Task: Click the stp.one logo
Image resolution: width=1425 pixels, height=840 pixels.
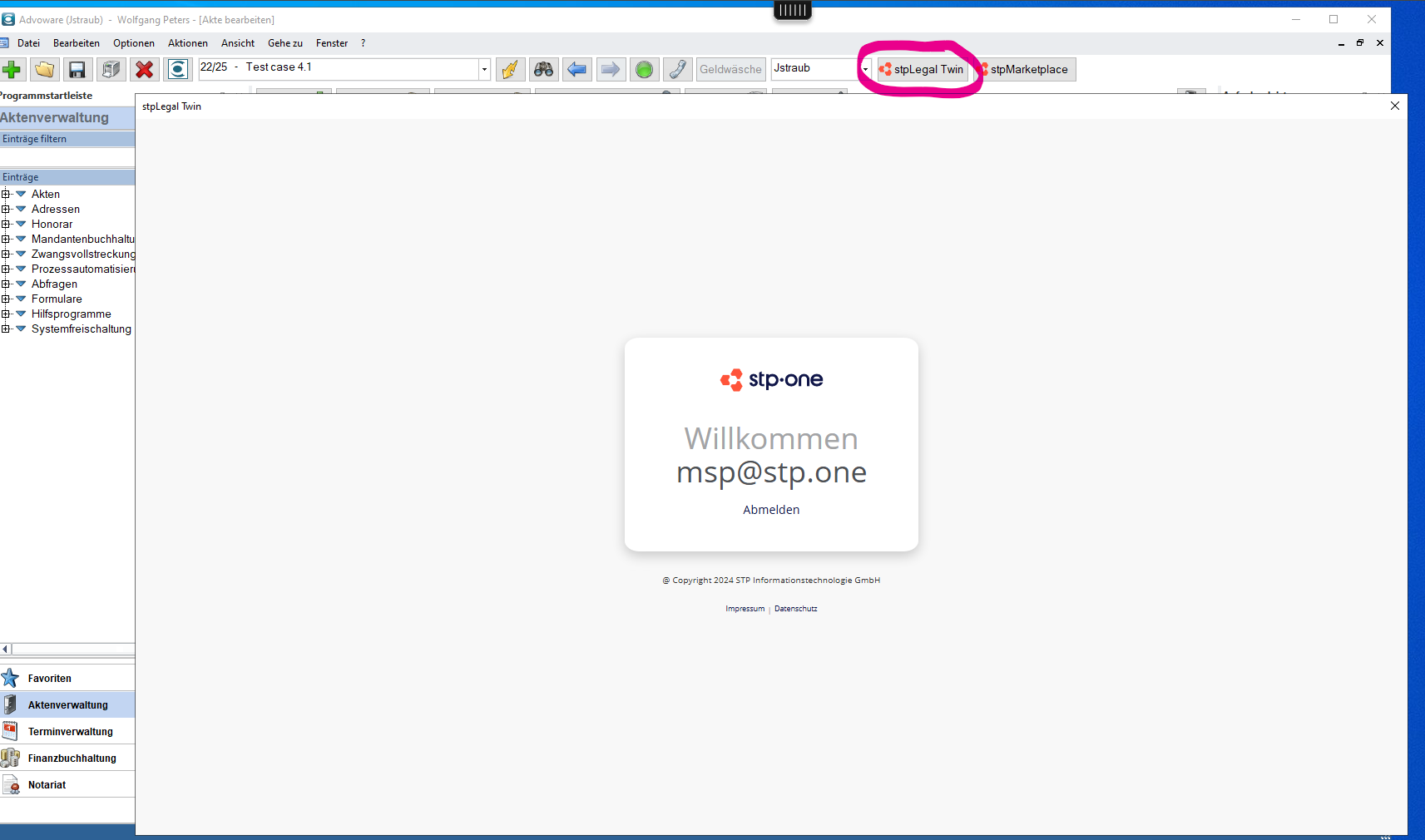Action: pyautogui.click(x=771, y=379)
